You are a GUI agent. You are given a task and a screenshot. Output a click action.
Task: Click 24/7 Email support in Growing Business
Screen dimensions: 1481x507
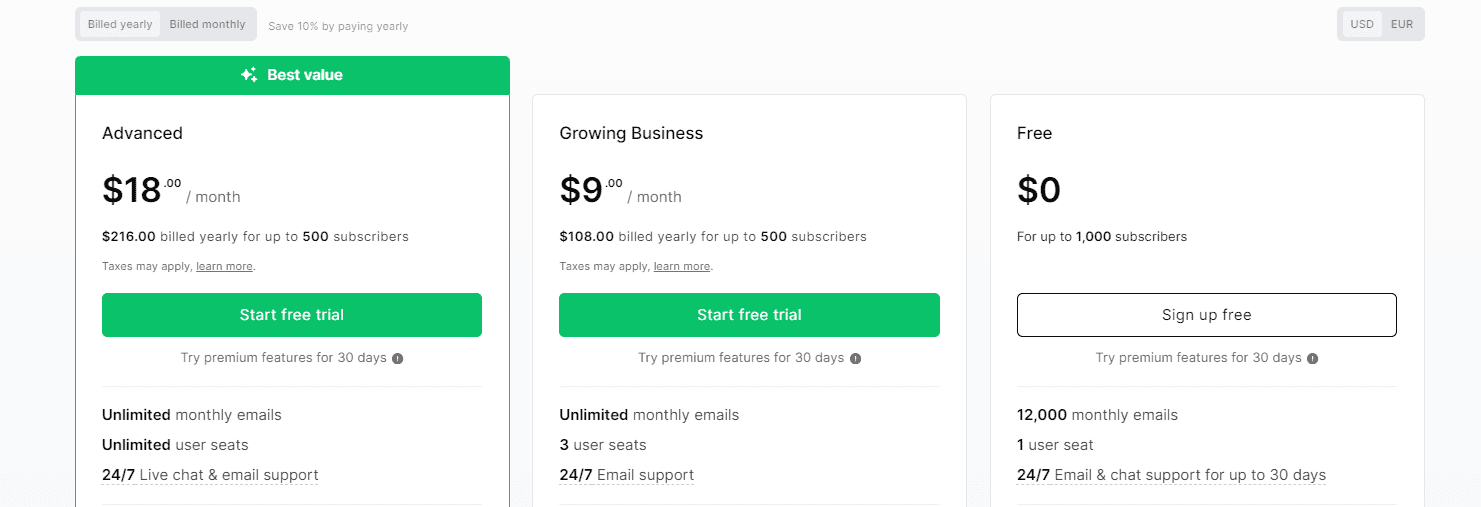pyautogui.click(x=627, y=475)
